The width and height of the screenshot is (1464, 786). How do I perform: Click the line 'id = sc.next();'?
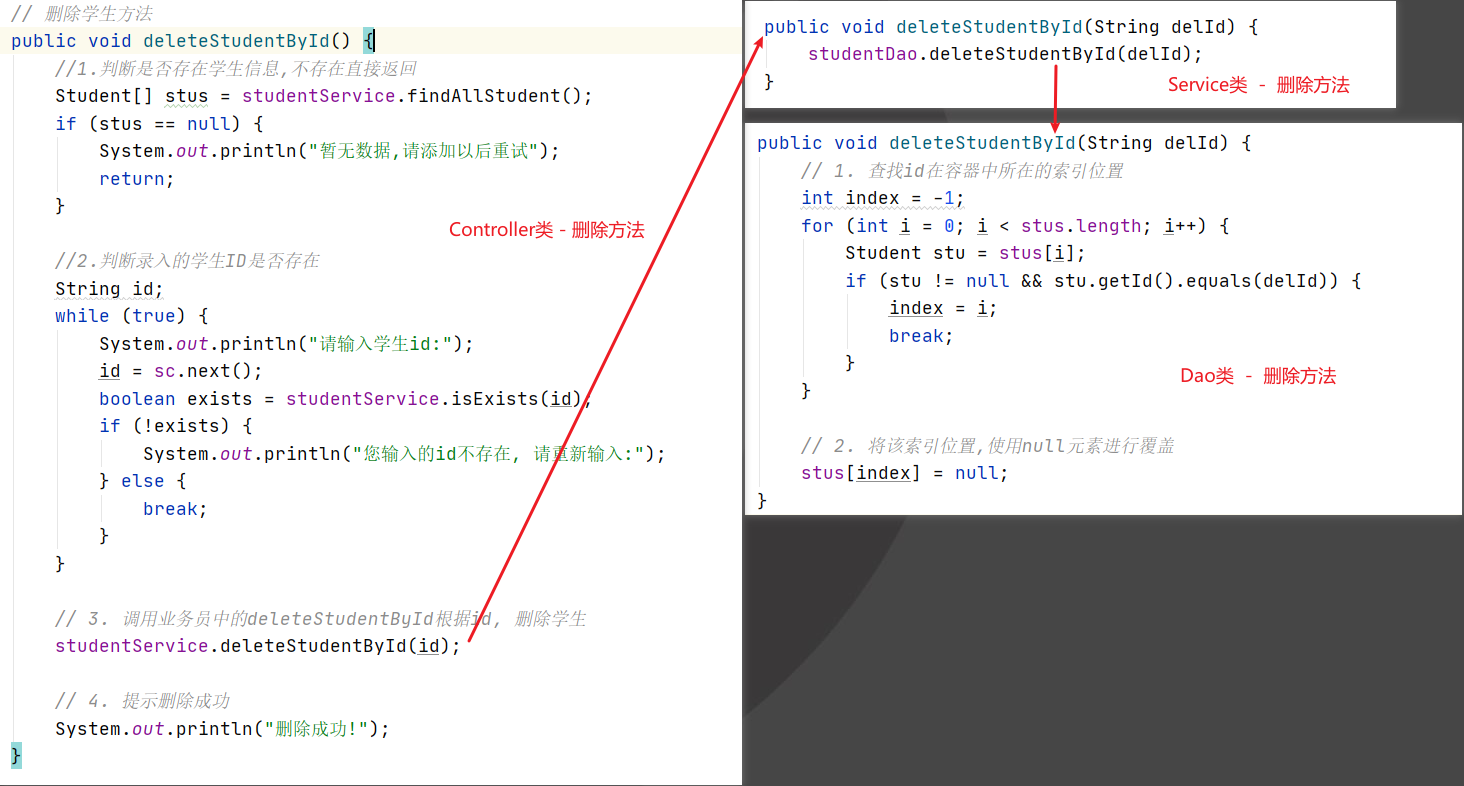coord(180,371)
